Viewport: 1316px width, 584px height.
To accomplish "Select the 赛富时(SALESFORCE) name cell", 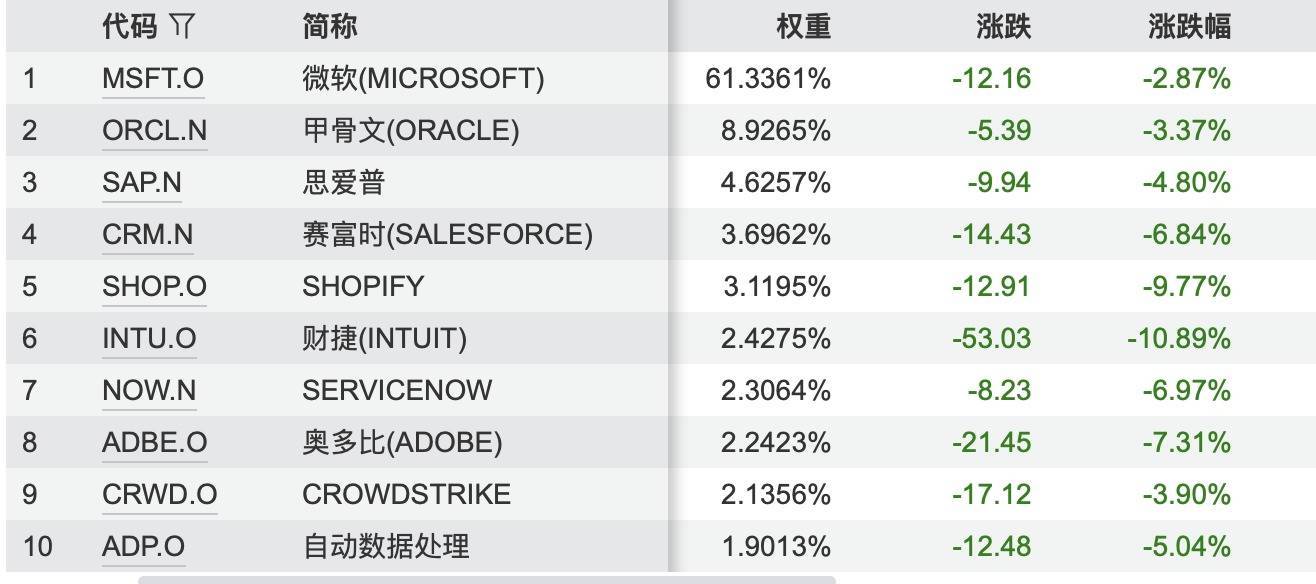I will pyautogui.click(x=447, y=235).
